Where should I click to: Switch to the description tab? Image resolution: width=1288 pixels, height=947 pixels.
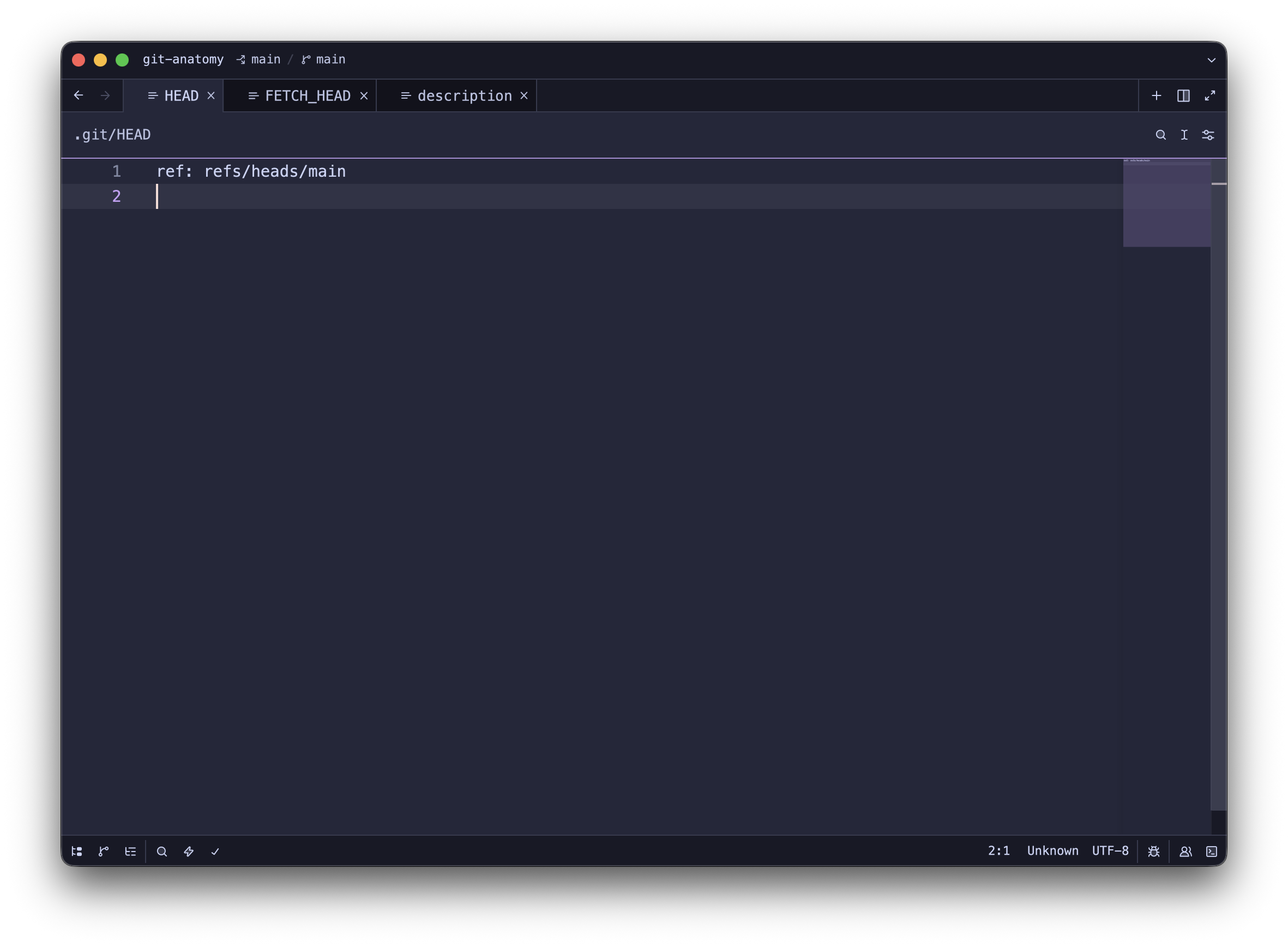[x=464, y=95]
